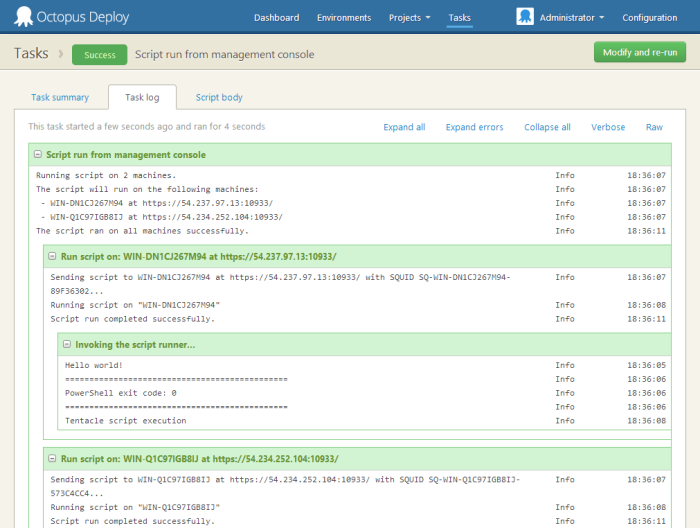The image size is (700, 528).
Task: Click the Expand all link
Action: click(x=404, y=128)
